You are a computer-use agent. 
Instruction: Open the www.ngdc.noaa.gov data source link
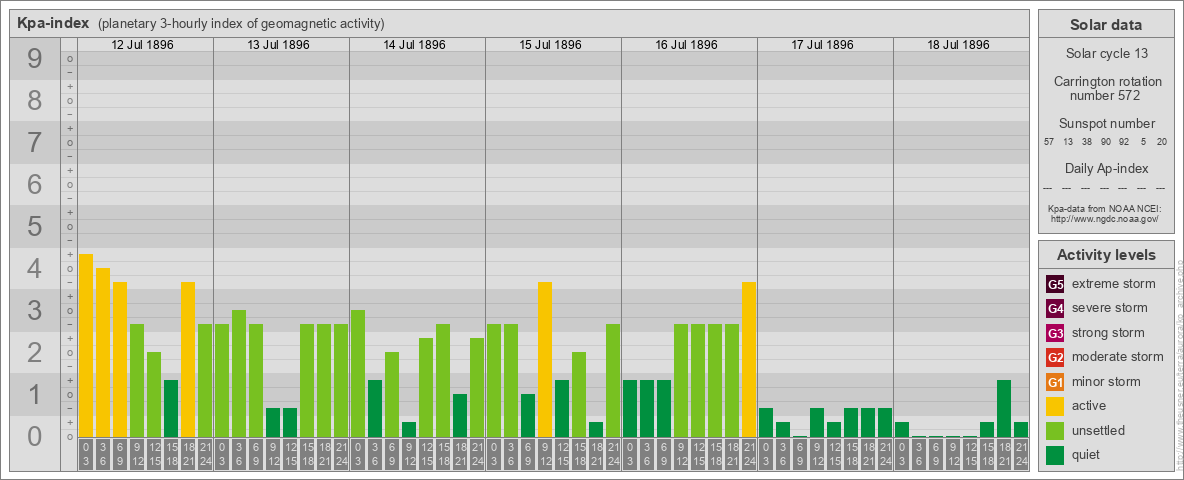click(x=1103, y=218)
